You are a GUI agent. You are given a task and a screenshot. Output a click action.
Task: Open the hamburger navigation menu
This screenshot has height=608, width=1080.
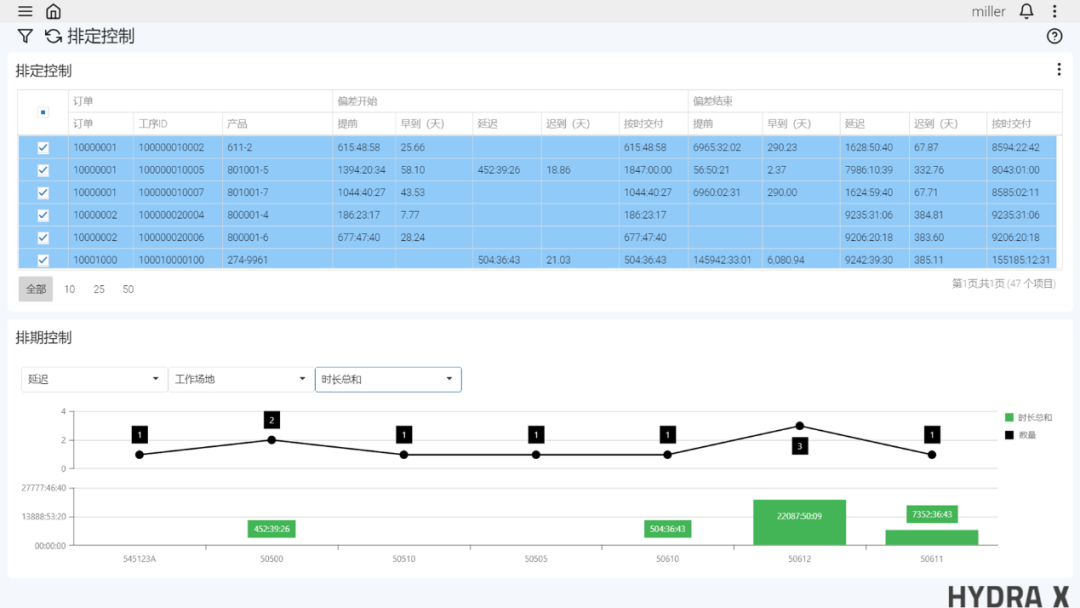pos(25,12)
